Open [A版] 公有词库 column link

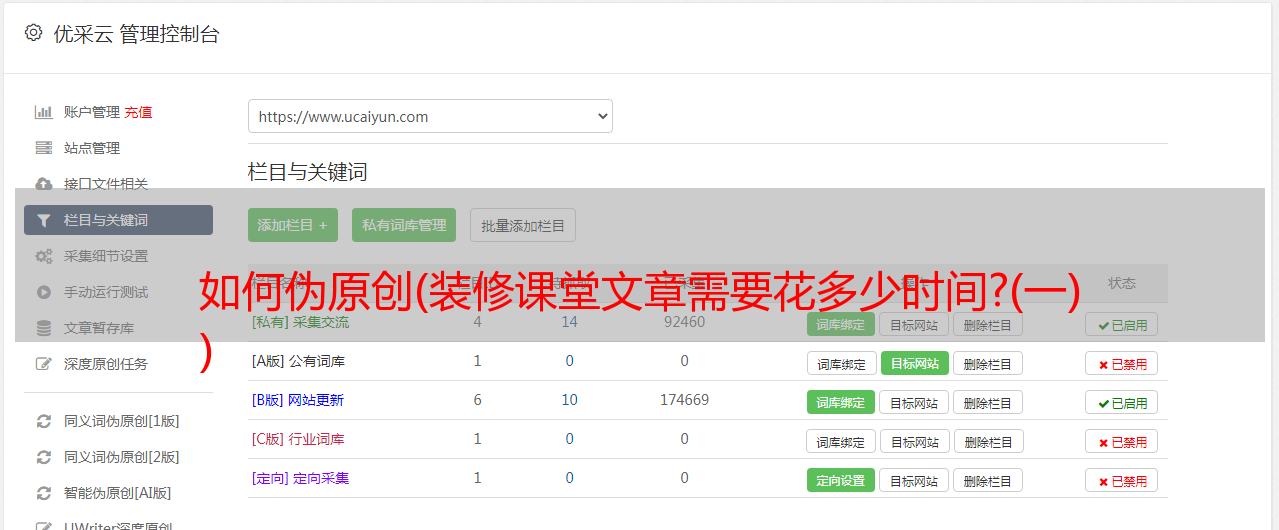pos(298,361)
